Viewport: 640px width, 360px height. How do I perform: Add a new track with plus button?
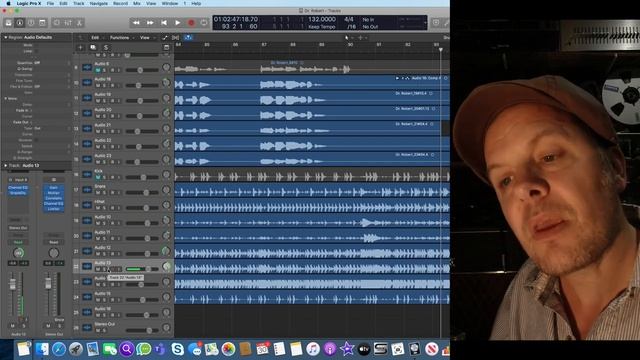pos(80,47)
